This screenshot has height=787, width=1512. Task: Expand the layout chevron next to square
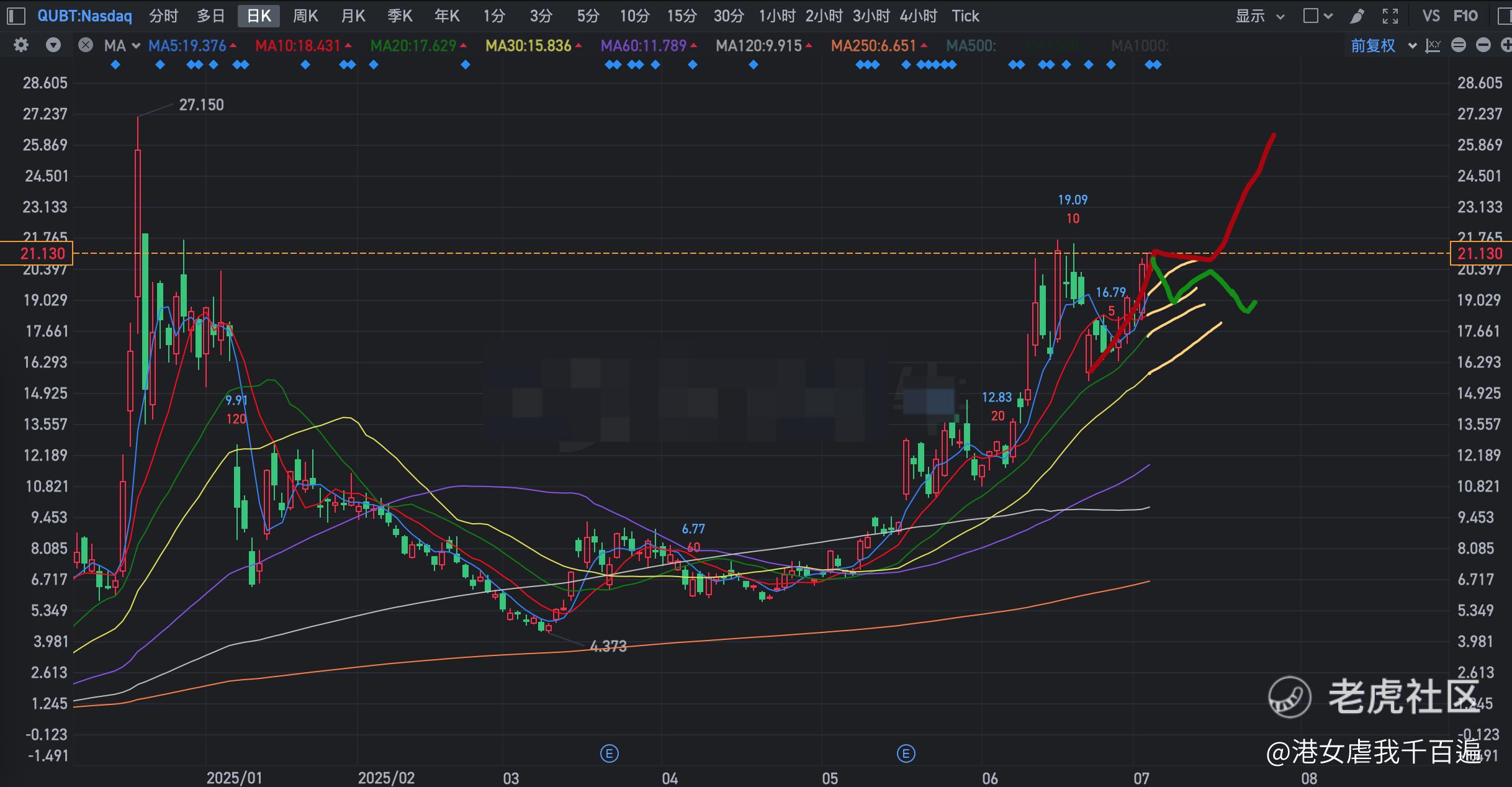[1328, 17]
